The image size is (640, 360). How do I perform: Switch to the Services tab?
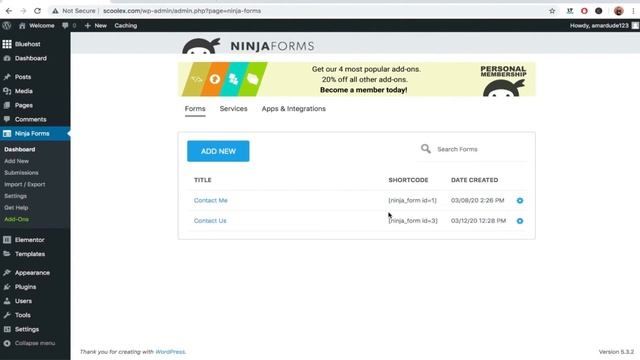[x=233, y=109]
